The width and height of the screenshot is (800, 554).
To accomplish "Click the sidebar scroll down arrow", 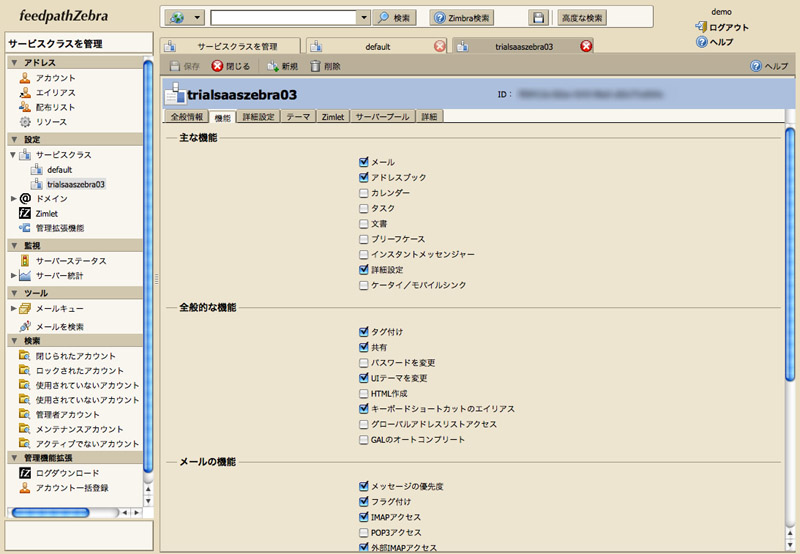I will [x=148, y=501].
